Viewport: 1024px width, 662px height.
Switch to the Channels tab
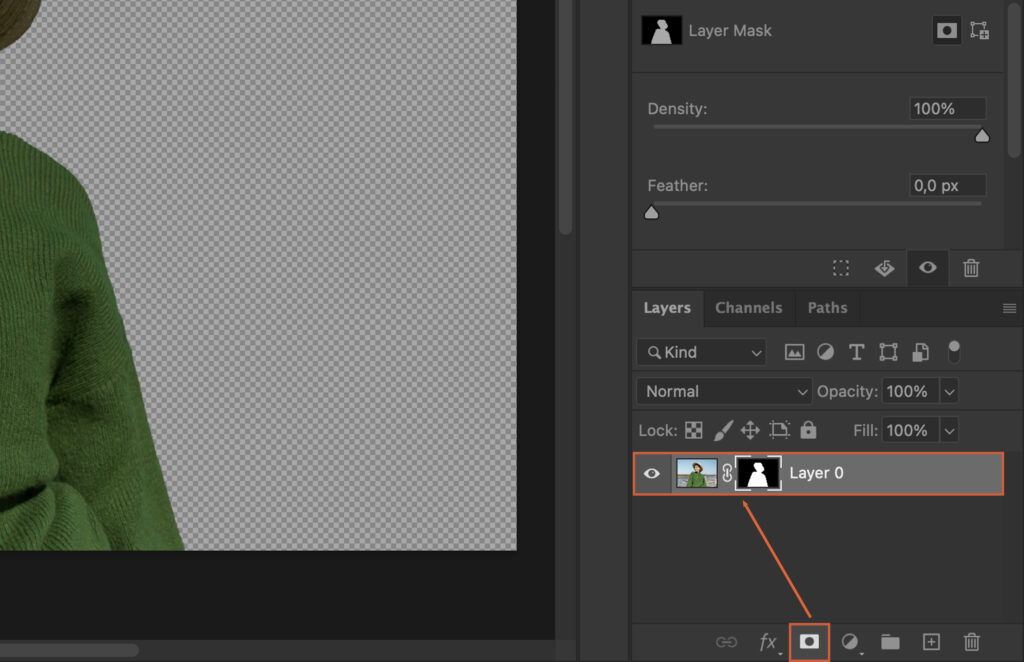pyautogui.click(x=748, y=308)
